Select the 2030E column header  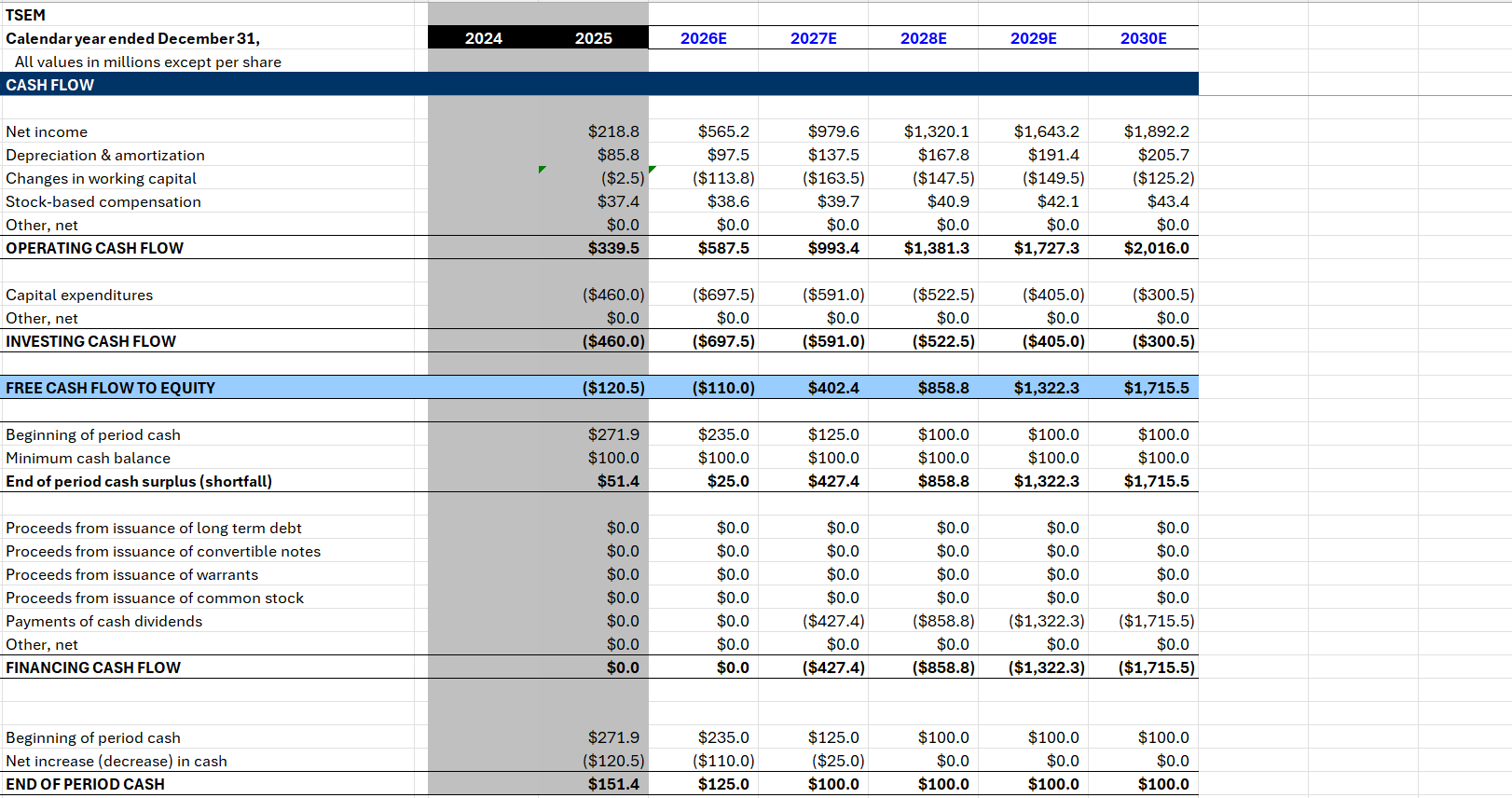[1143, 38]
